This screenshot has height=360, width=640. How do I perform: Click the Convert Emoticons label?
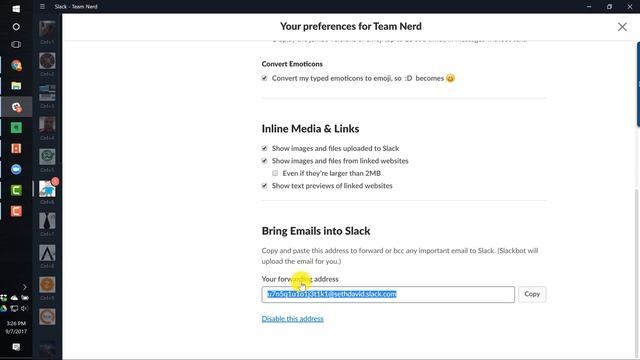292,64
